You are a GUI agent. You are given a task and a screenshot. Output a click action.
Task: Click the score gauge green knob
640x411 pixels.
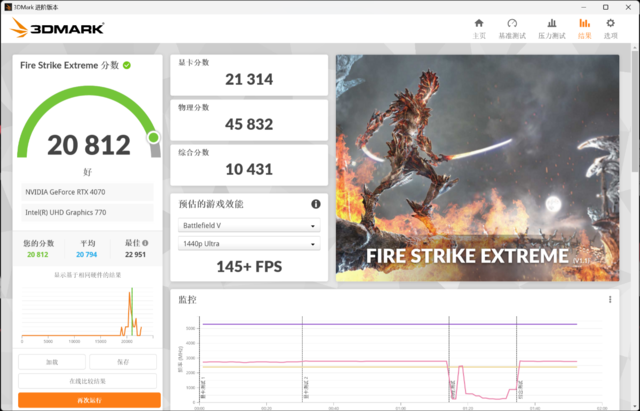(x=153, y=138)
